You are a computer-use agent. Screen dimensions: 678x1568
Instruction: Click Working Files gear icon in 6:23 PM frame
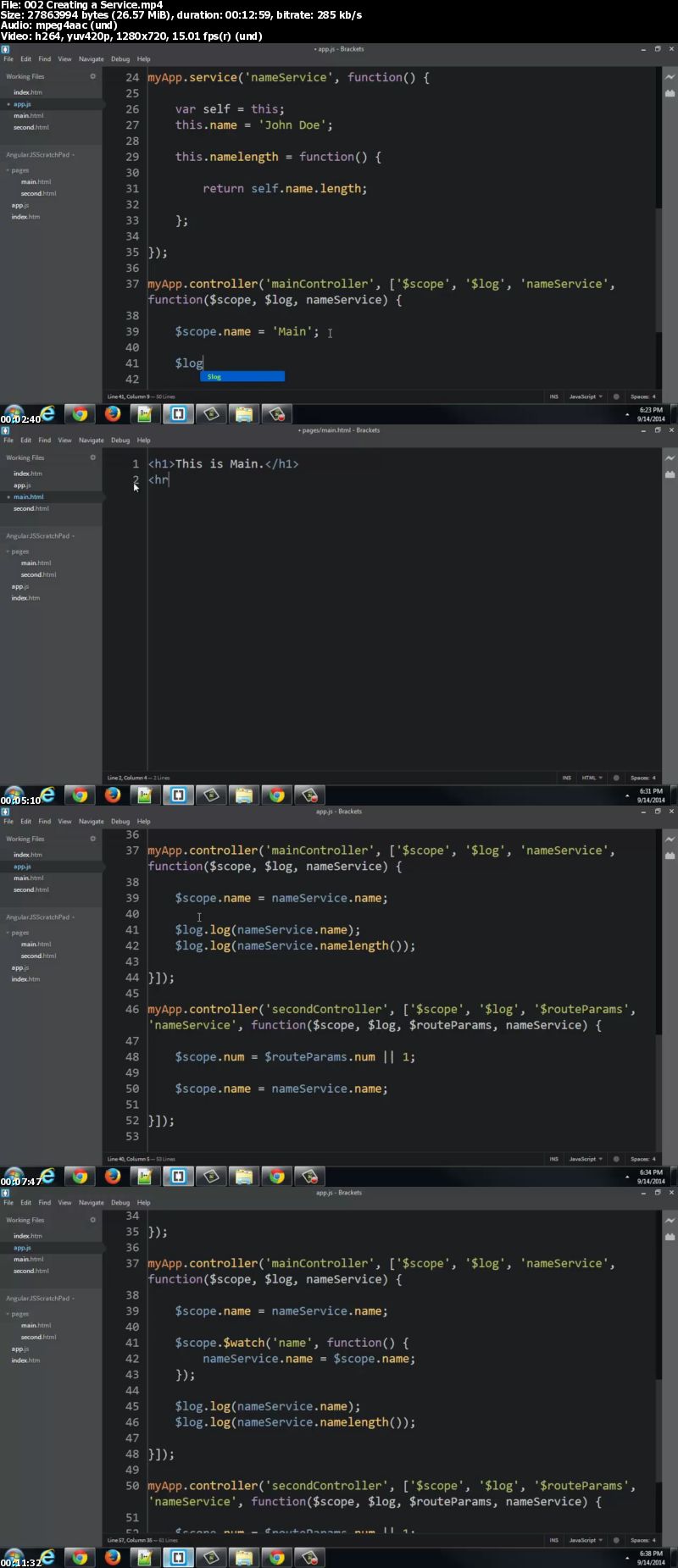pyautogui.click(x=93, y=76)
